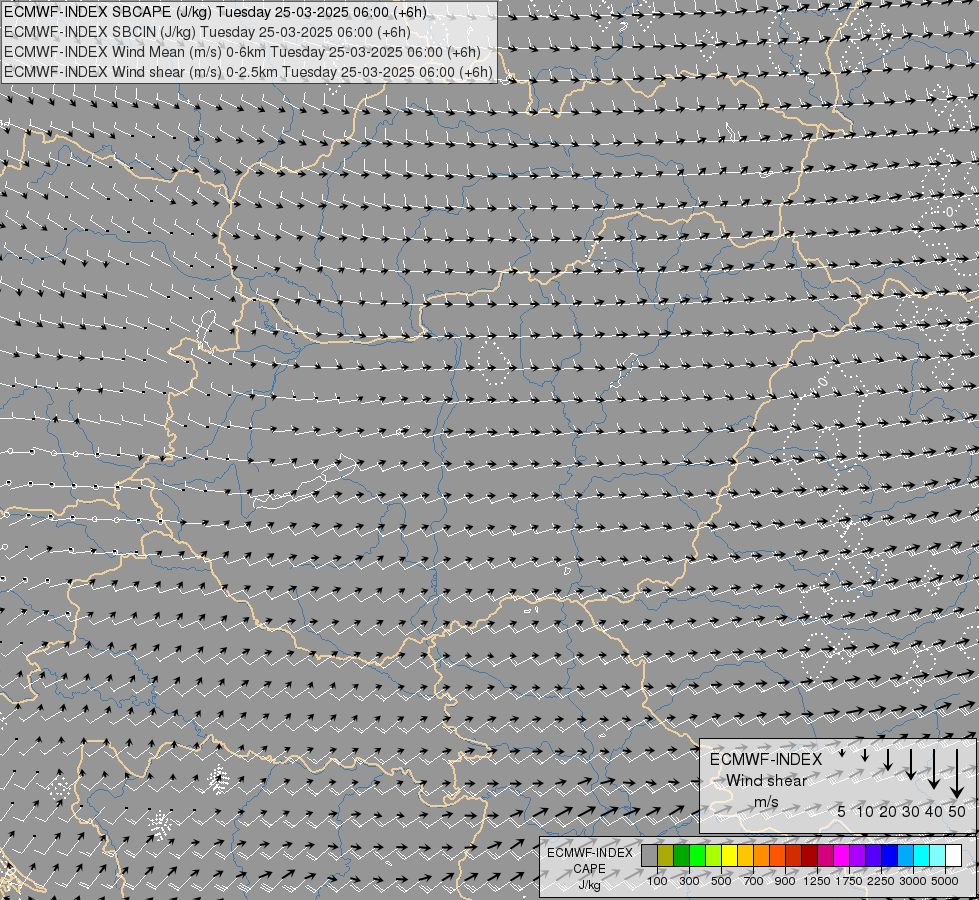
Task: Select the SBCAPE layer title line
Action: (x=215, y=12)
